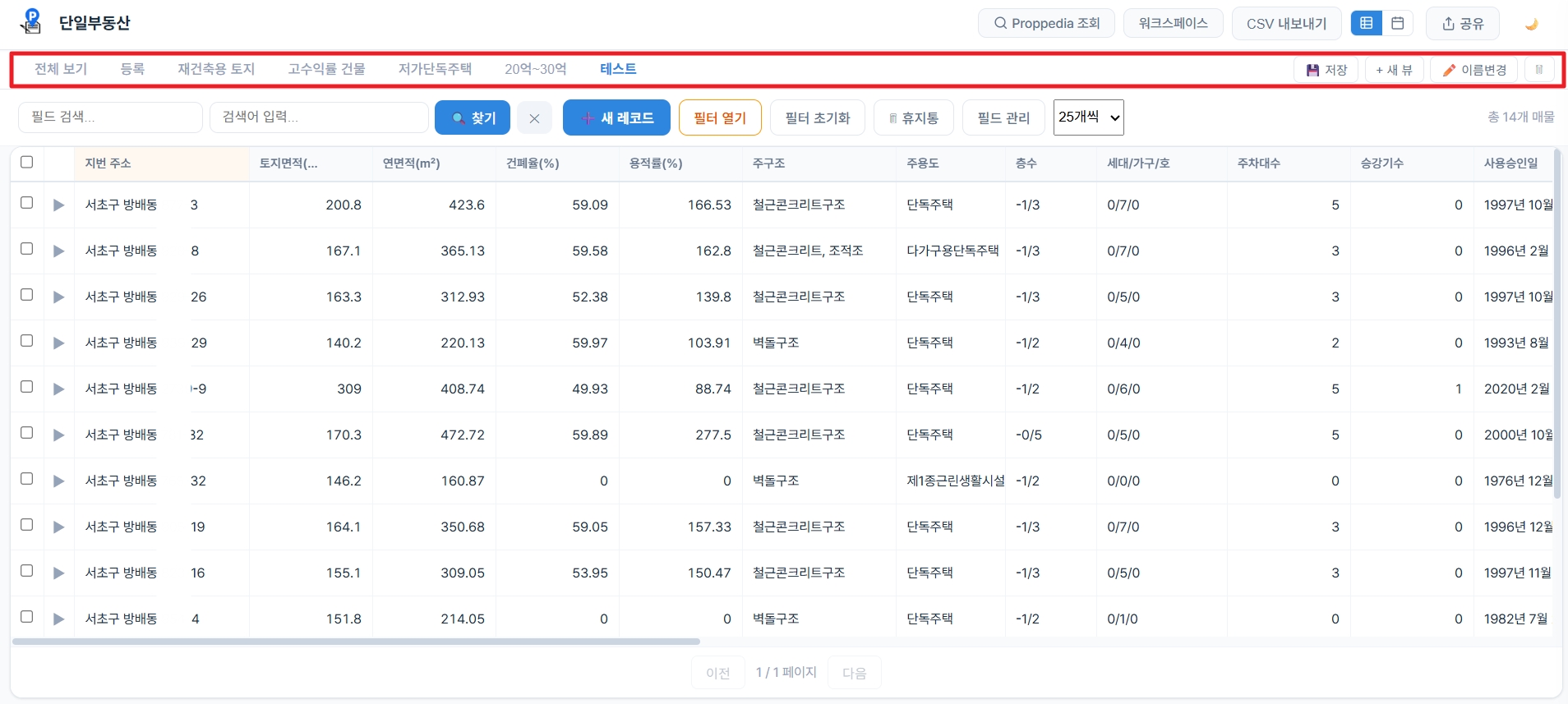Switch to table view icon
This screenshot has height=704, width=1568.
tap(1367, 23)
